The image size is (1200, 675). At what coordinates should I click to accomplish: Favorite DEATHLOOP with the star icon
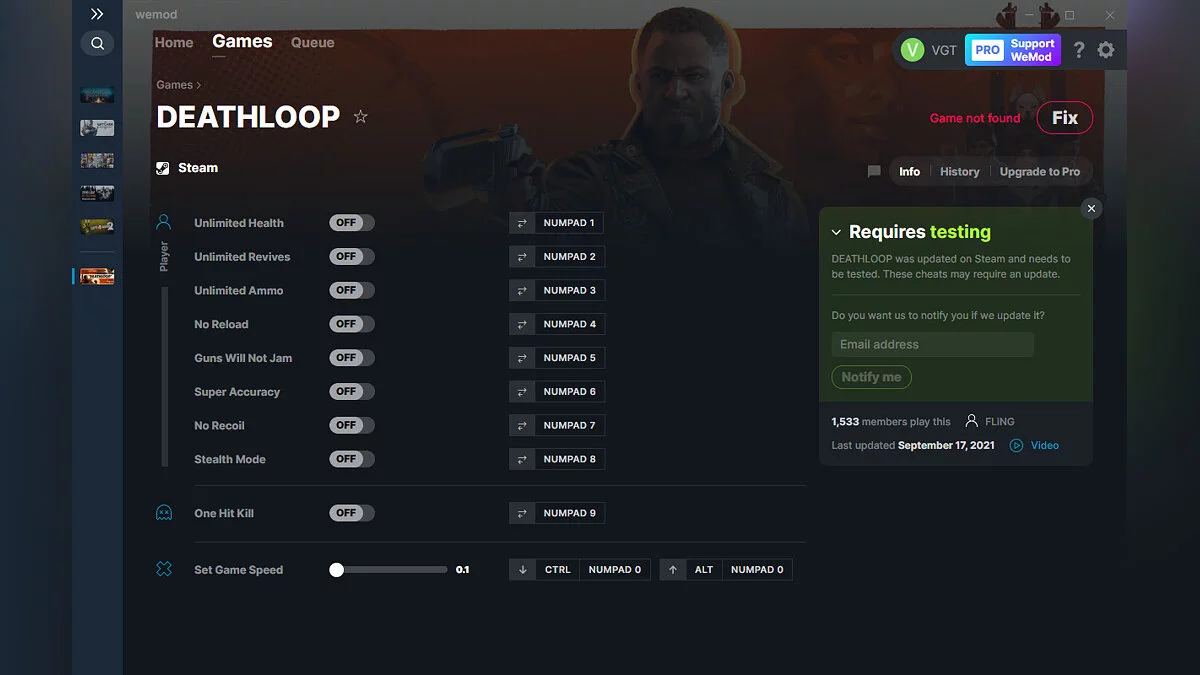(x=360, y=116)
